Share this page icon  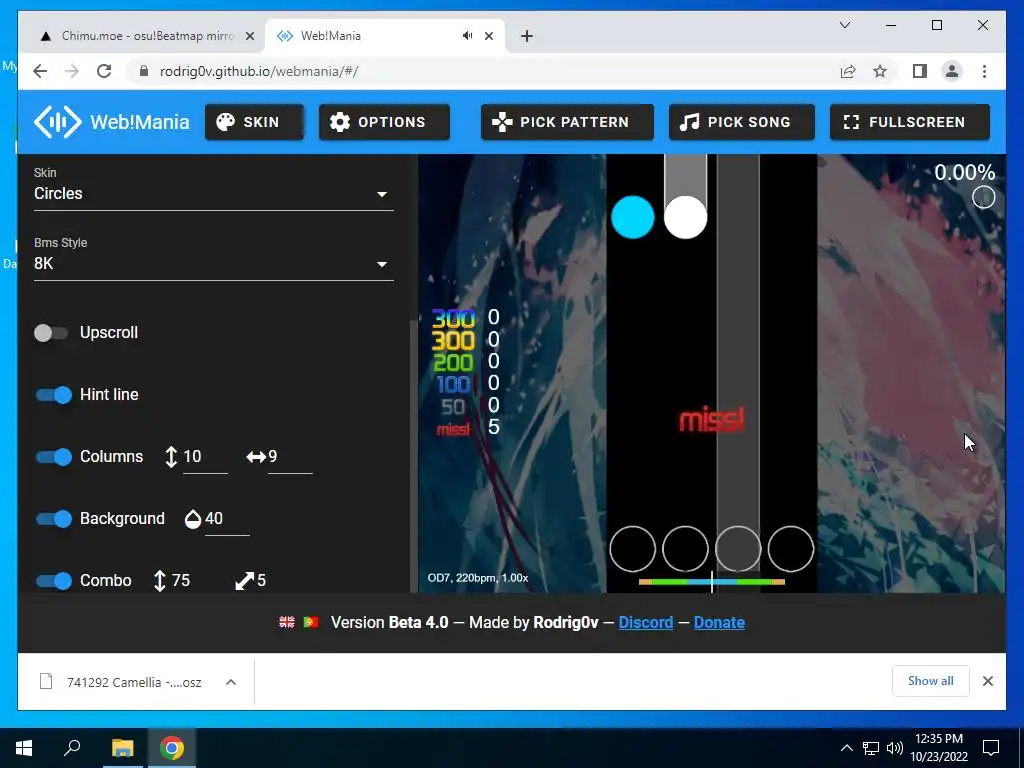pyautogui.click(x=848, y=71)
